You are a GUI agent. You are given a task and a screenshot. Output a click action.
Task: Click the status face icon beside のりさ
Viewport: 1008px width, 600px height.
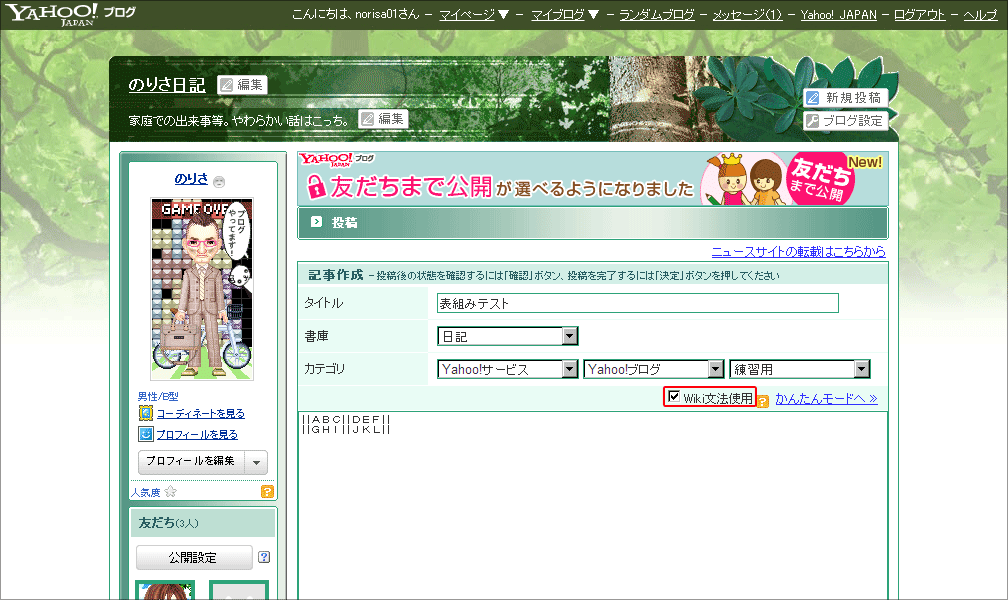(219, 181)
